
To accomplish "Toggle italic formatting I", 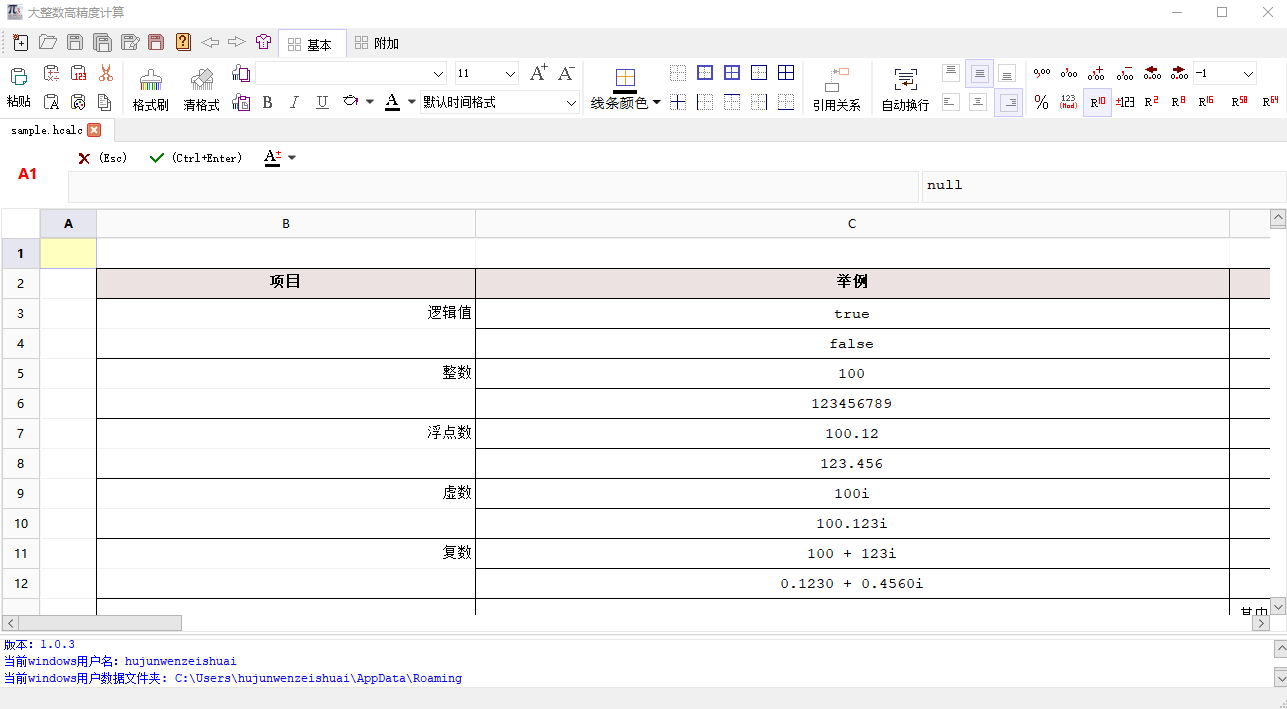I will point(294,102).
